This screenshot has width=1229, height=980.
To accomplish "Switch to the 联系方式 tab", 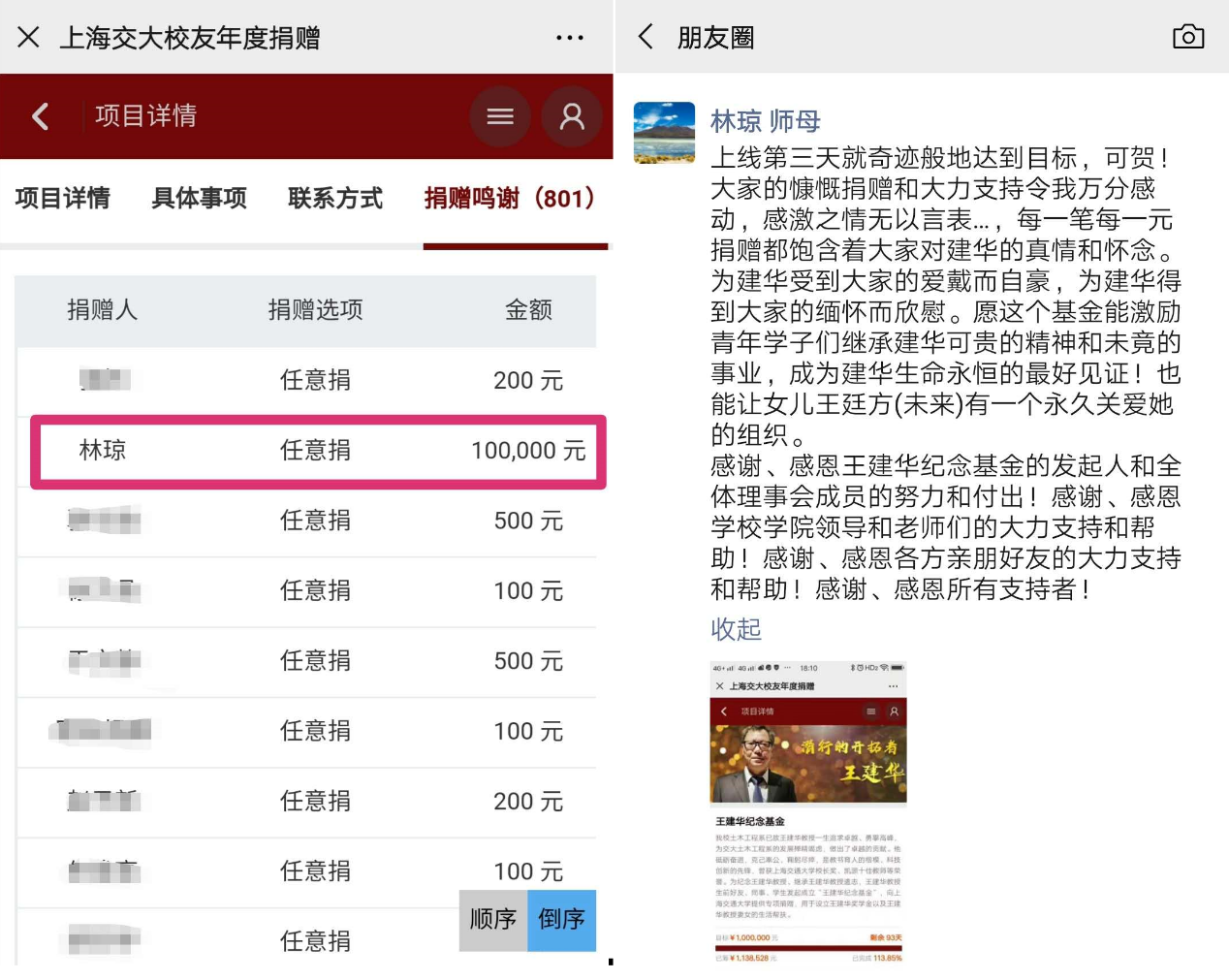I will coord(335,199).
